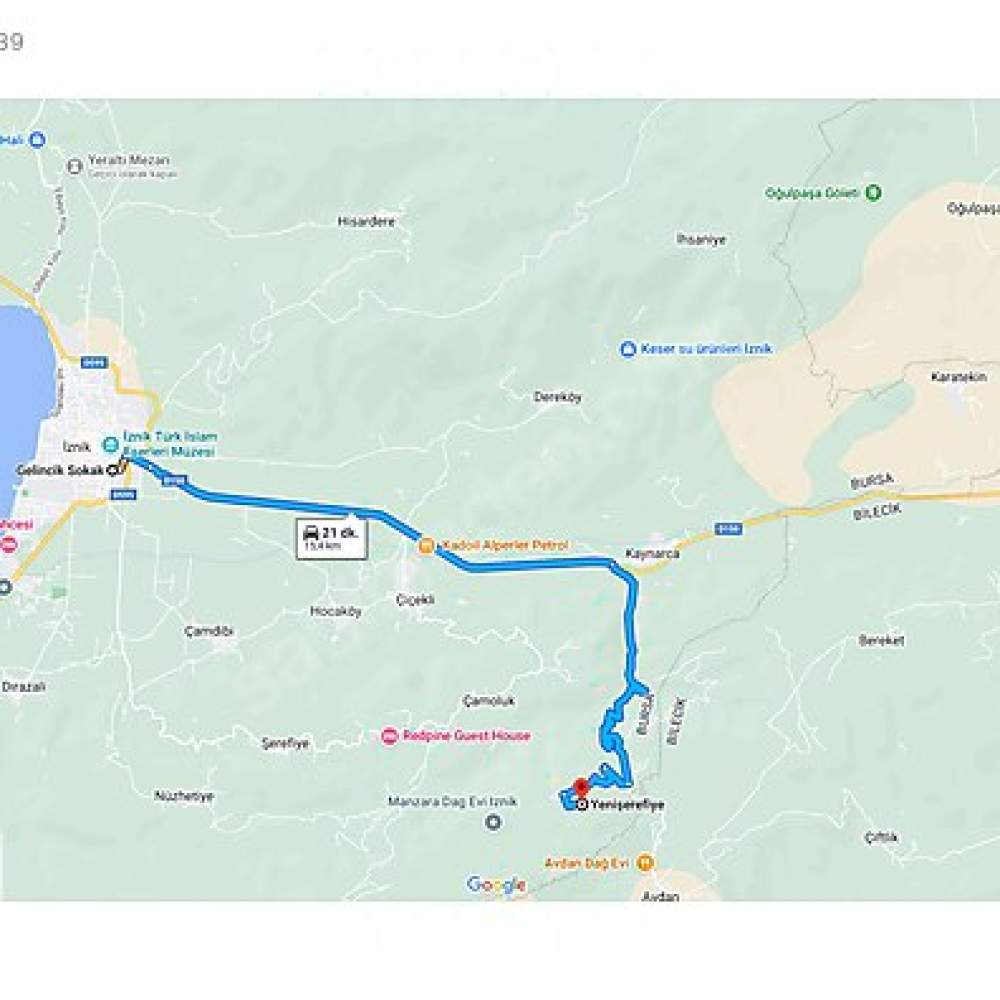
Task: Click the Manzara Dağ Evi İznik marker
Action: click(x=492, y=822)
